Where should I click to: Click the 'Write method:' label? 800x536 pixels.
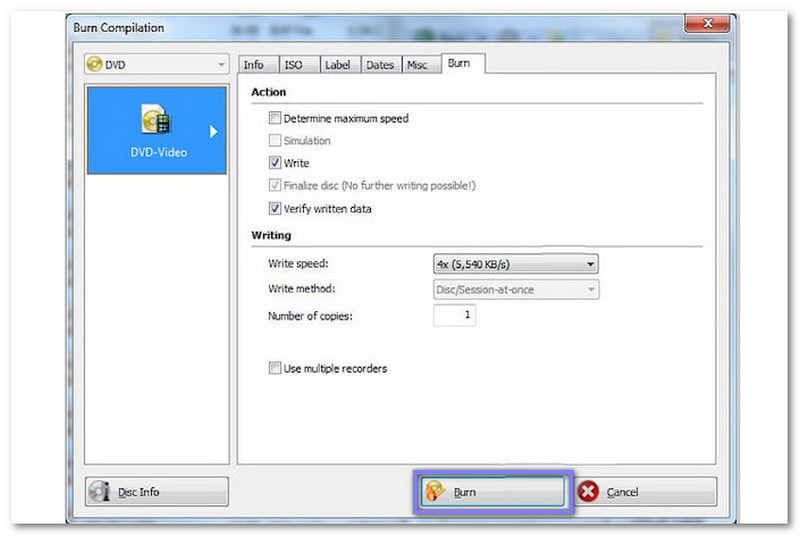[302, 289]
